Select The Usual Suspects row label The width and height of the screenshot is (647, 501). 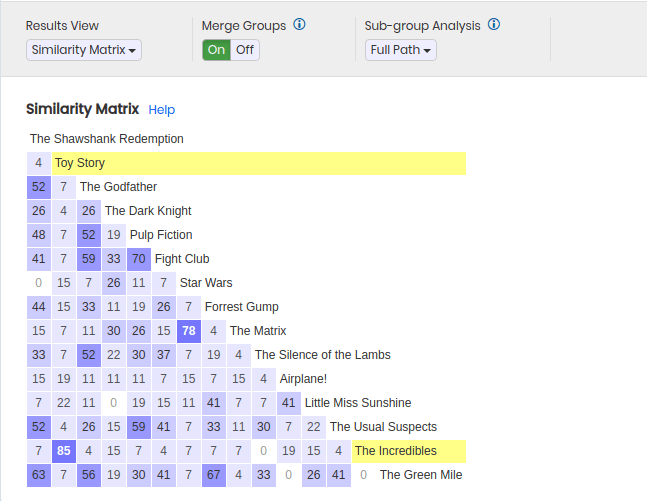click(383, 426)
